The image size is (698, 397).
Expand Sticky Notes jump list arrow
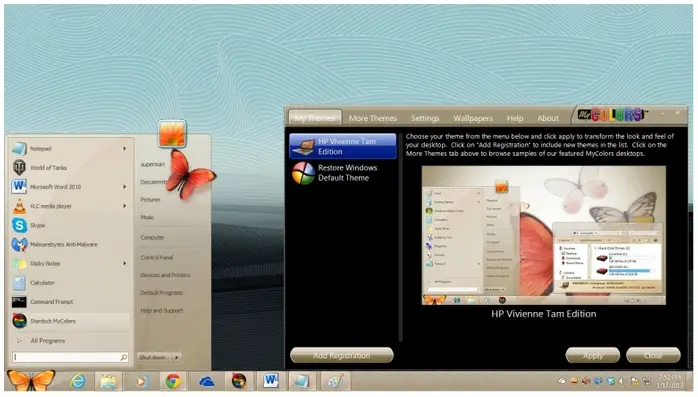point(125,263)
